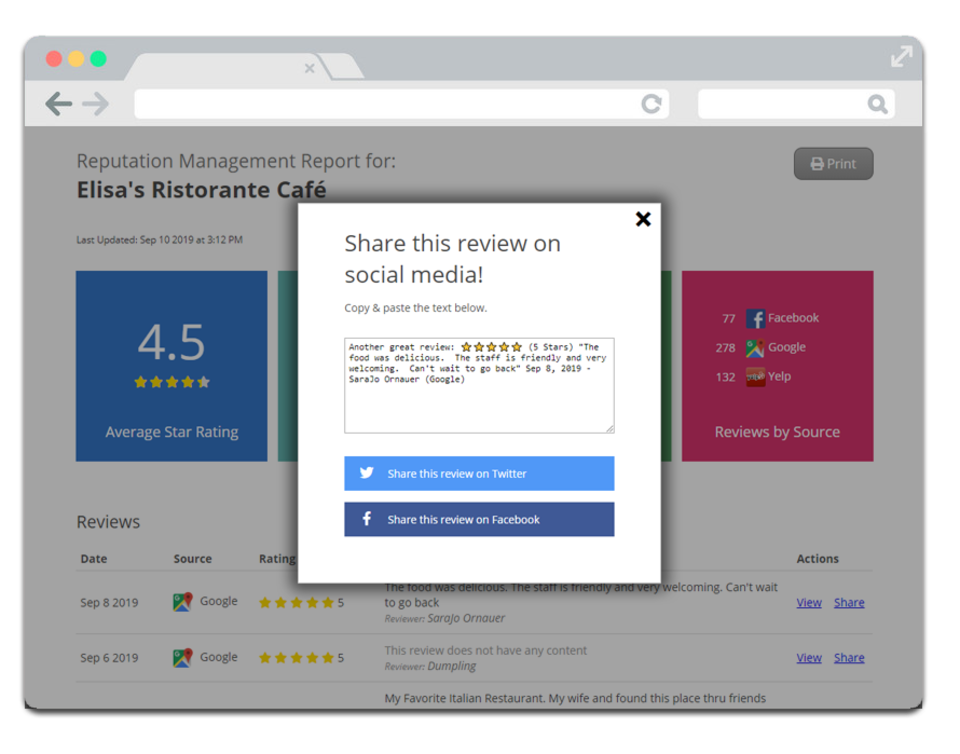Share this review on Facebook
Screen dimensions: 960x754
[x=479, y=519]
